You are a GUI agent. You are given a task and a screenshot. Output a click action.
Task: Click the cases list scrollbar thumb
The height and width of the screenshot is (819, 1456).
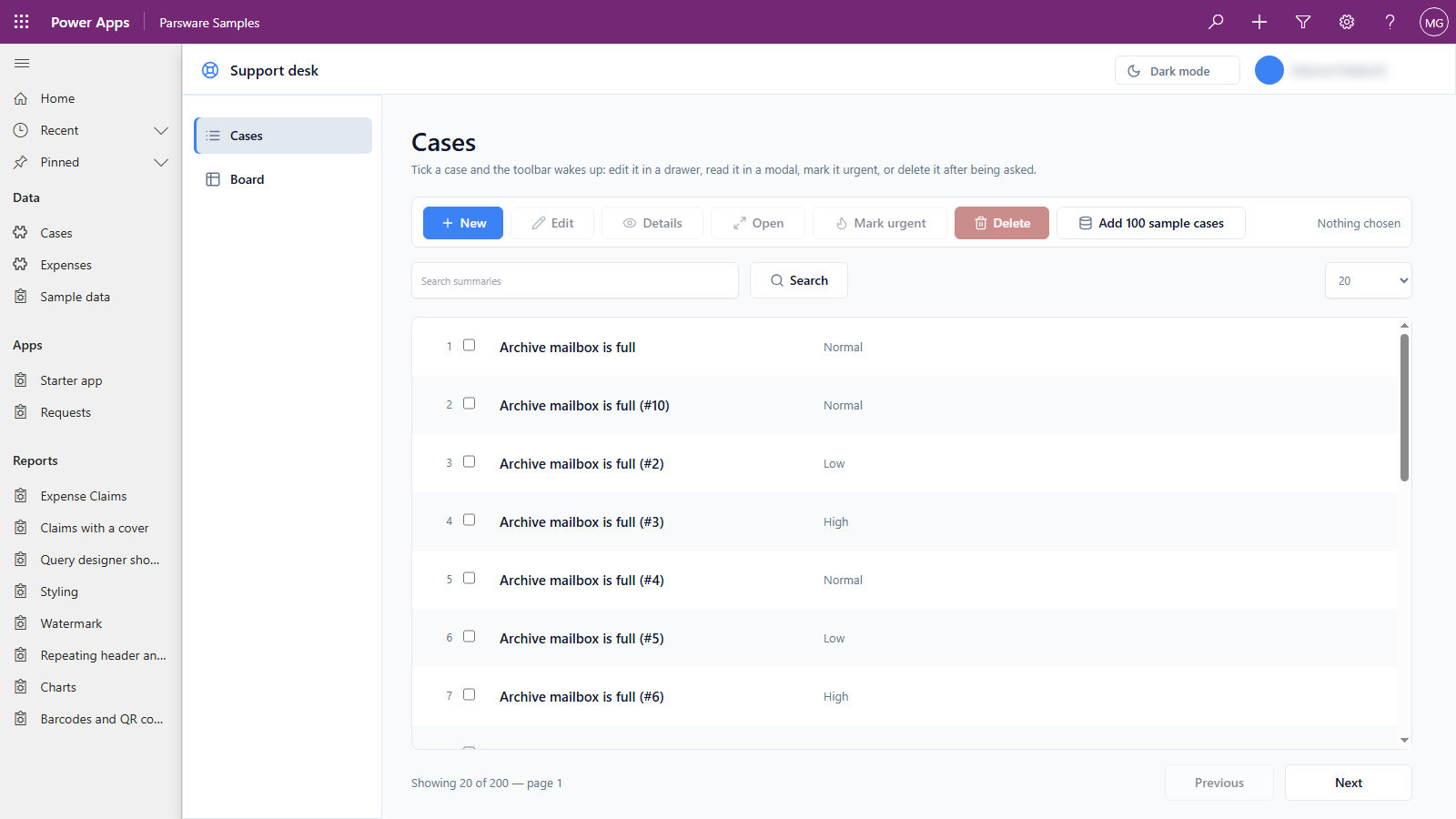[x=1404, y=407]
